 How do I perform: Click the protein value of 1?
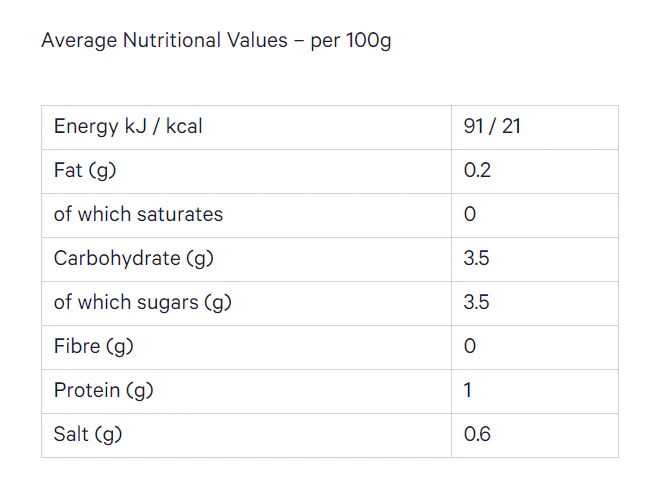tap(467, 390)
